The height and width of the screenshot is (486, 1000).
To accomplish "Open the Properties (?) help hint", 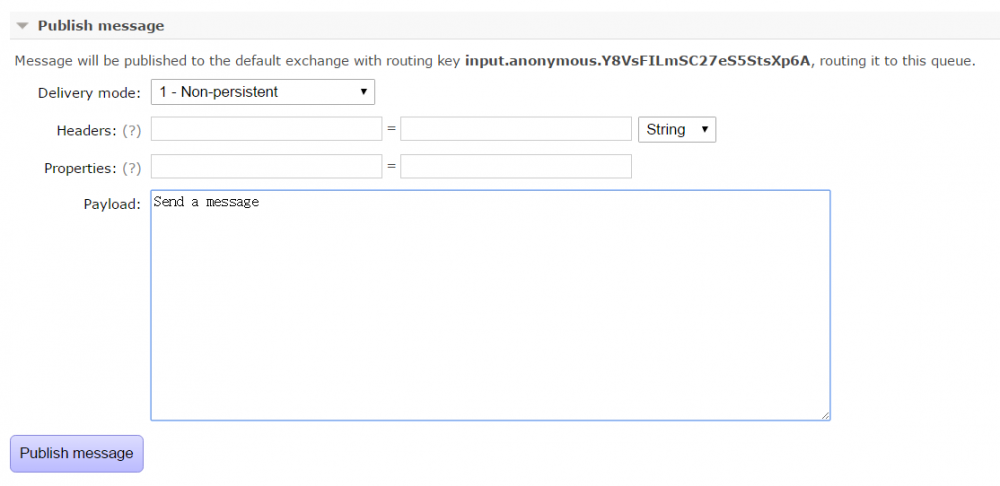I will tap(131, 168).
